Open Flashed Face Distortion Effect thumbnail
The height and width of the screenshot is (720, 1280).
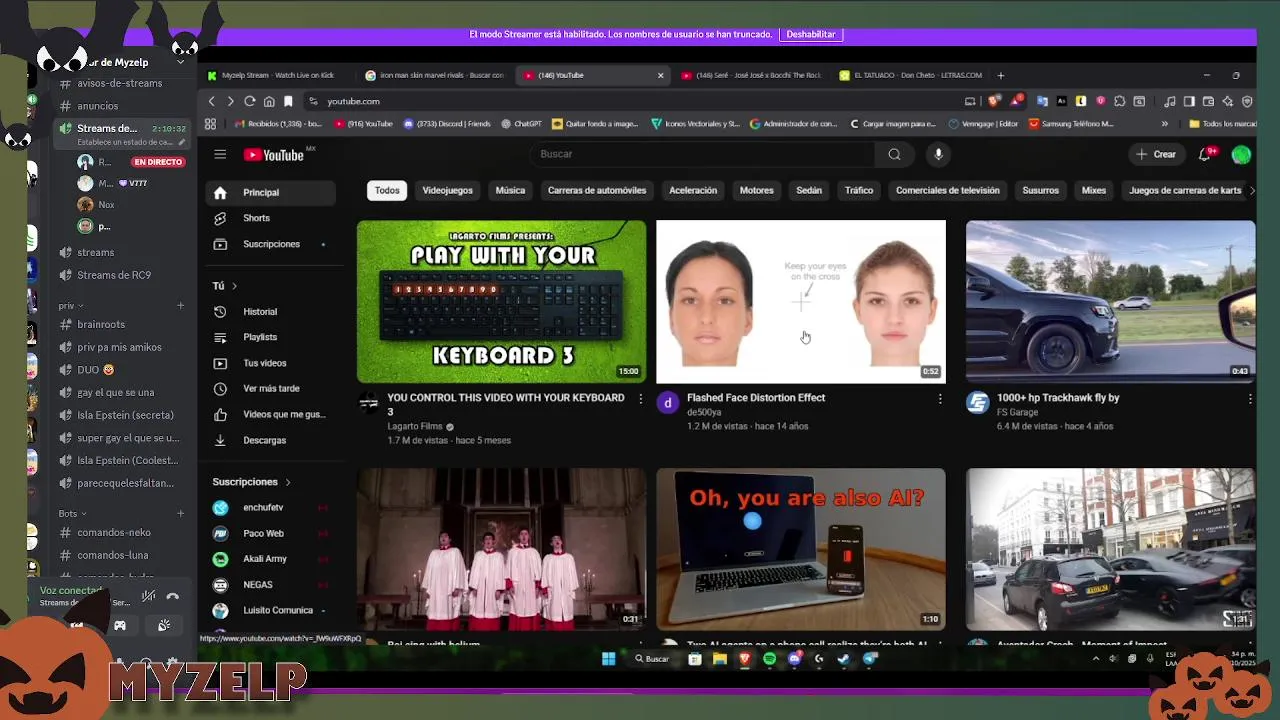click(x=801, y=301)
